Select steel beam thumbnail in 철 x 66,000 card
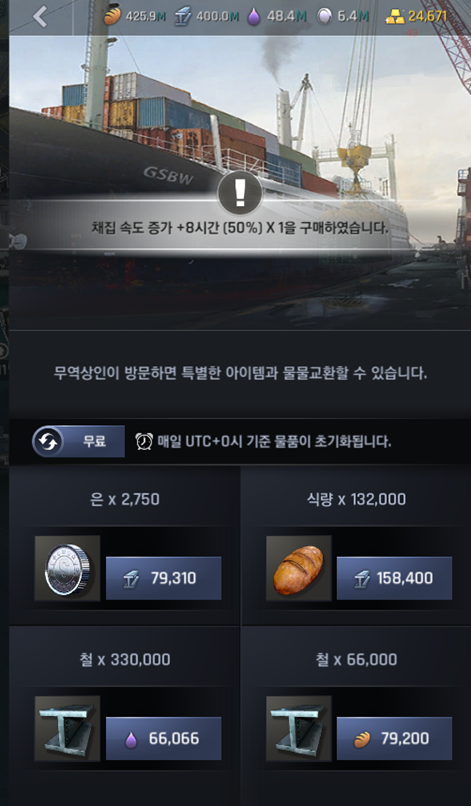471x806 pixels. pos(299,728)
